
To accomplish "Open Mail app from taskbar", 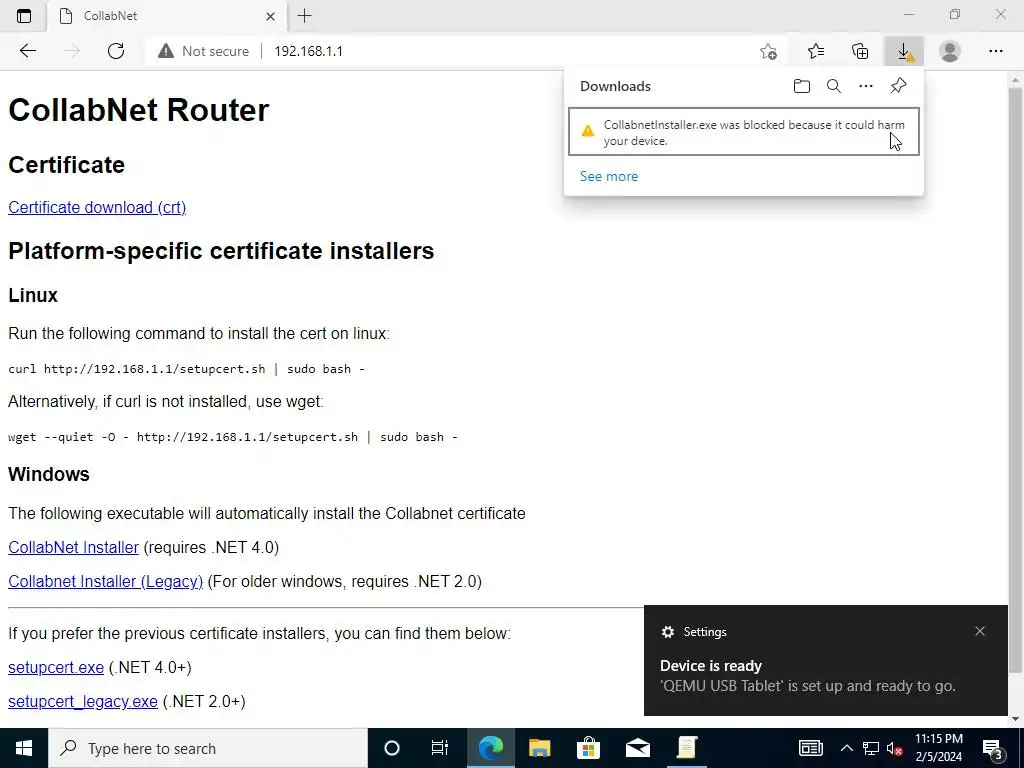I will pyautogui.click(x=637, y=748).
